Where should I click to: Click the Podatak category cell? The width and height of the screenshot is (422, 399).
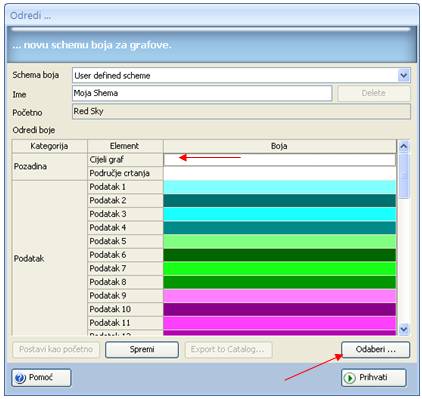[x=49, y=258]
